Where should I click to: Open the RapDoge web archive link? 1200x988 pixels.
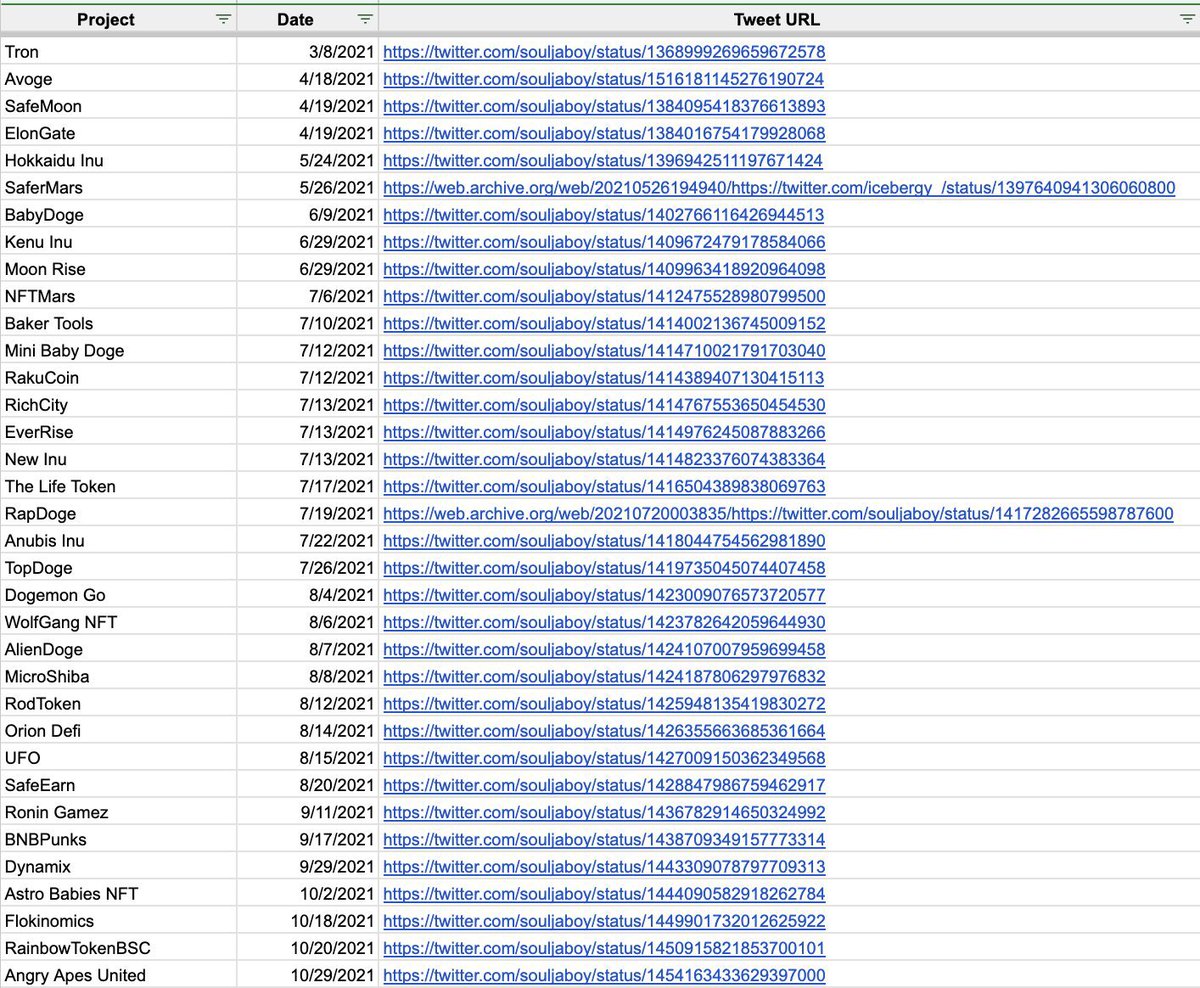click(x=778, y=513)
